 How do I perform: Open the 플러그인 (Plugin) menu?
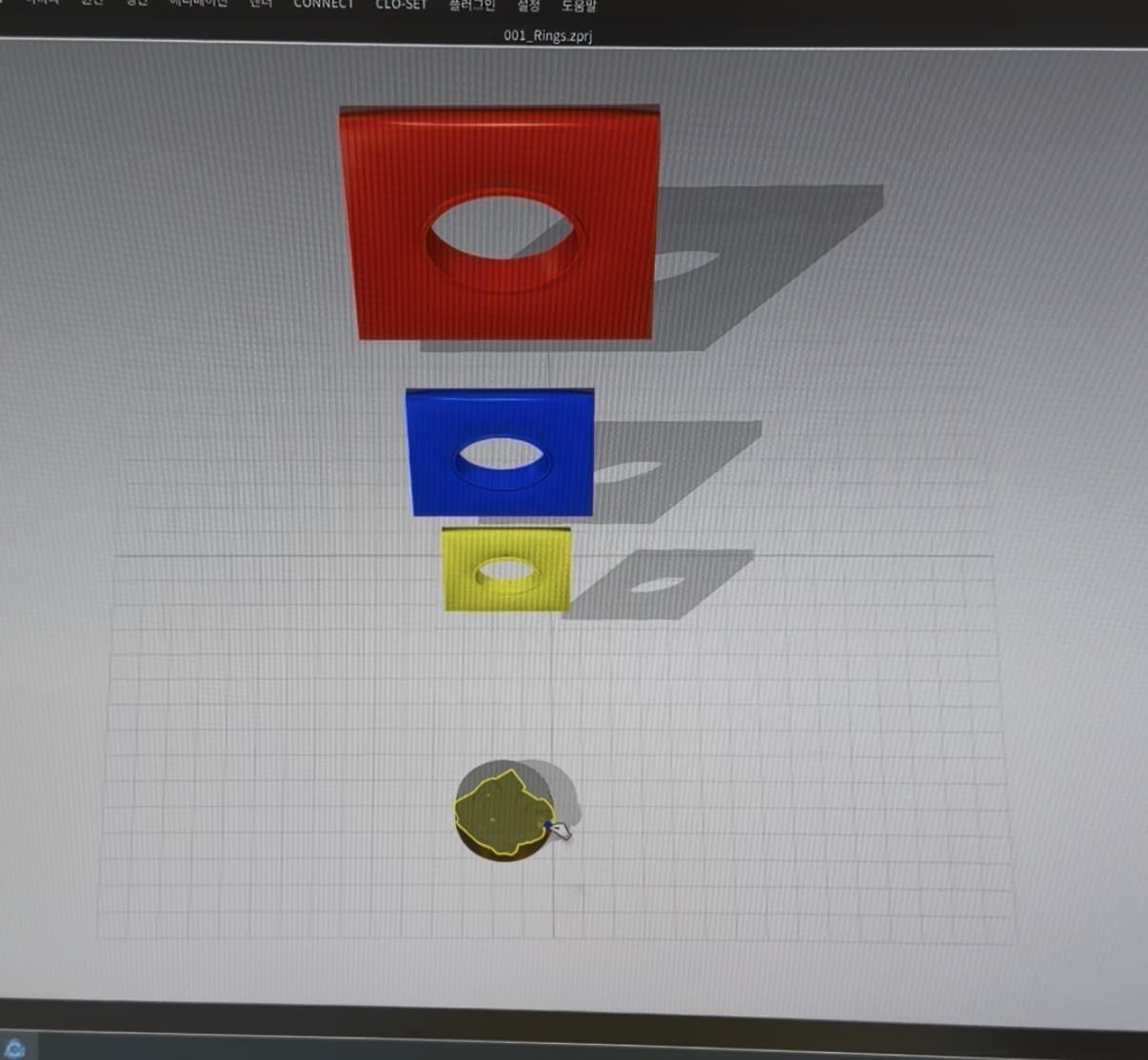pyautogui.click(x=472, y=6)
